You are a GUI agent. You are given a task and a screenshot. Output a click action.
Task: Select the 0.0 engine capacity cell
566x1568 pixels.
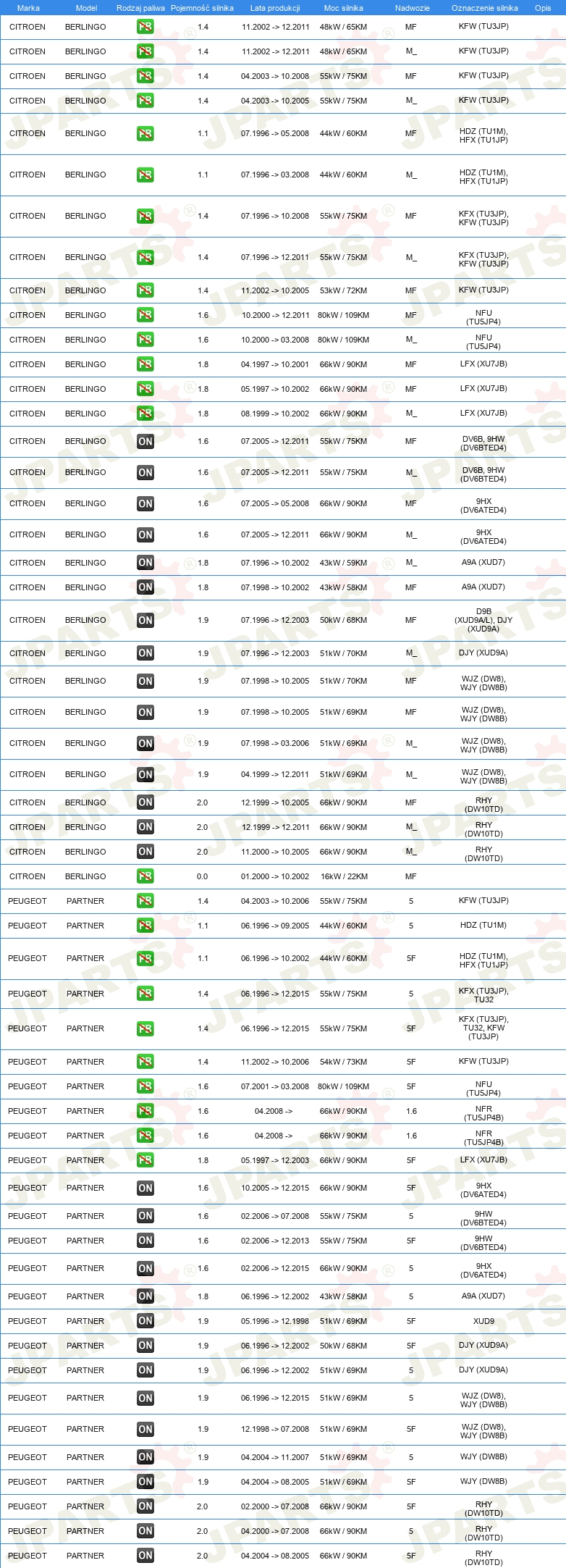pos(203,876)
